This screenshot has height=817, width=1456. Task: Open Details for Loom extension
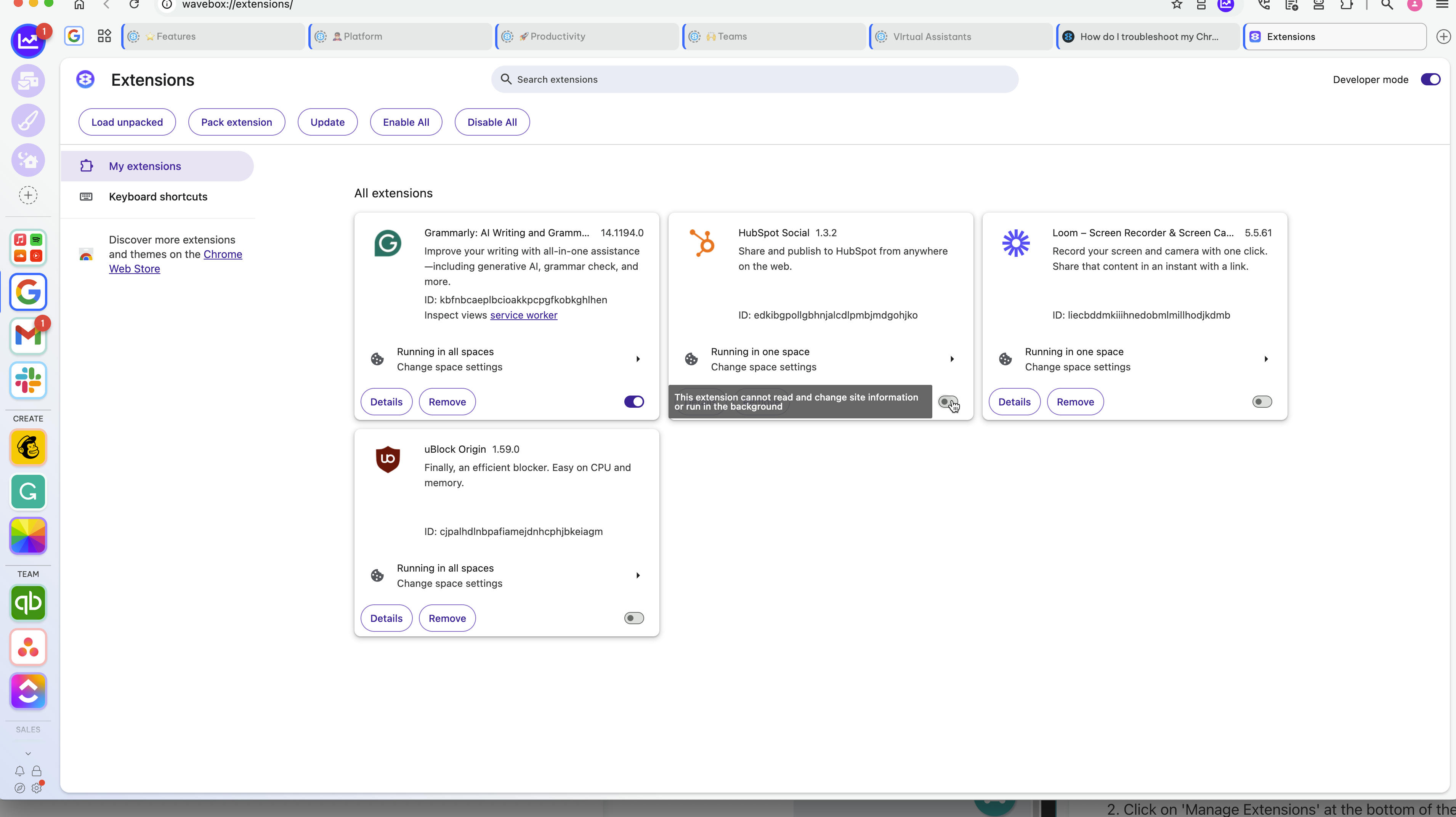point(1015,402)
